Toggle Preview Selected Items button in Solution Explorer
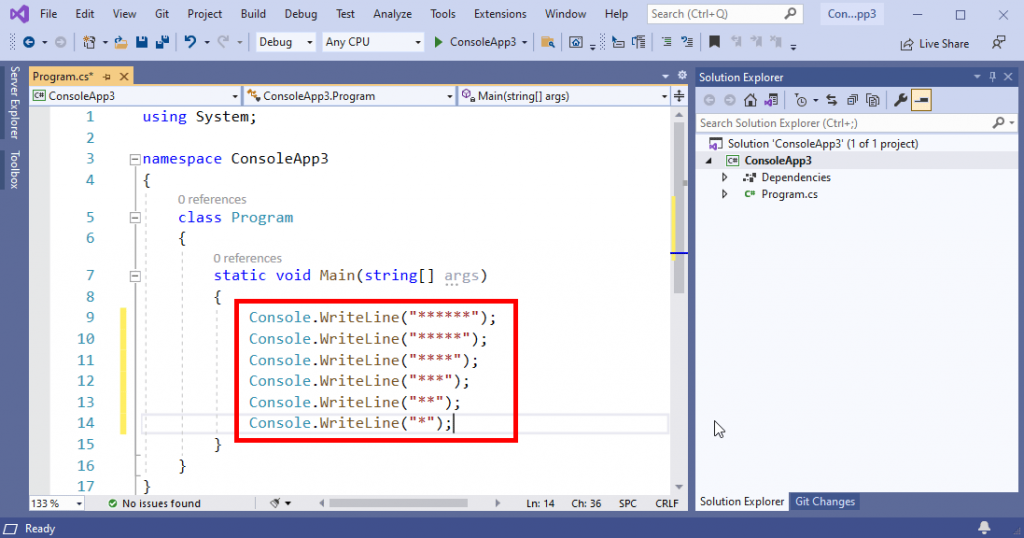 (921, 100)
